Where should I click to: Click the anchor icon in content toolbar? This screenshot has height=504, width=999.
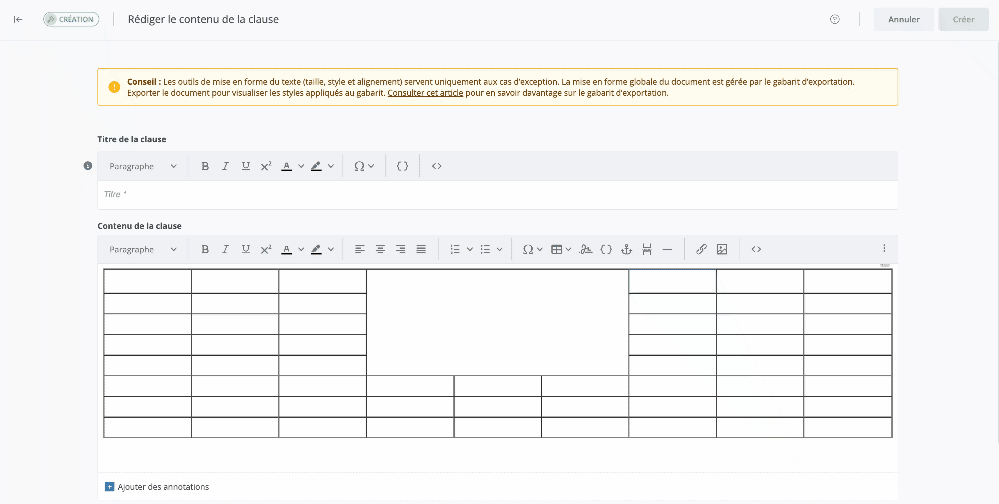click(x=627, y=249)
